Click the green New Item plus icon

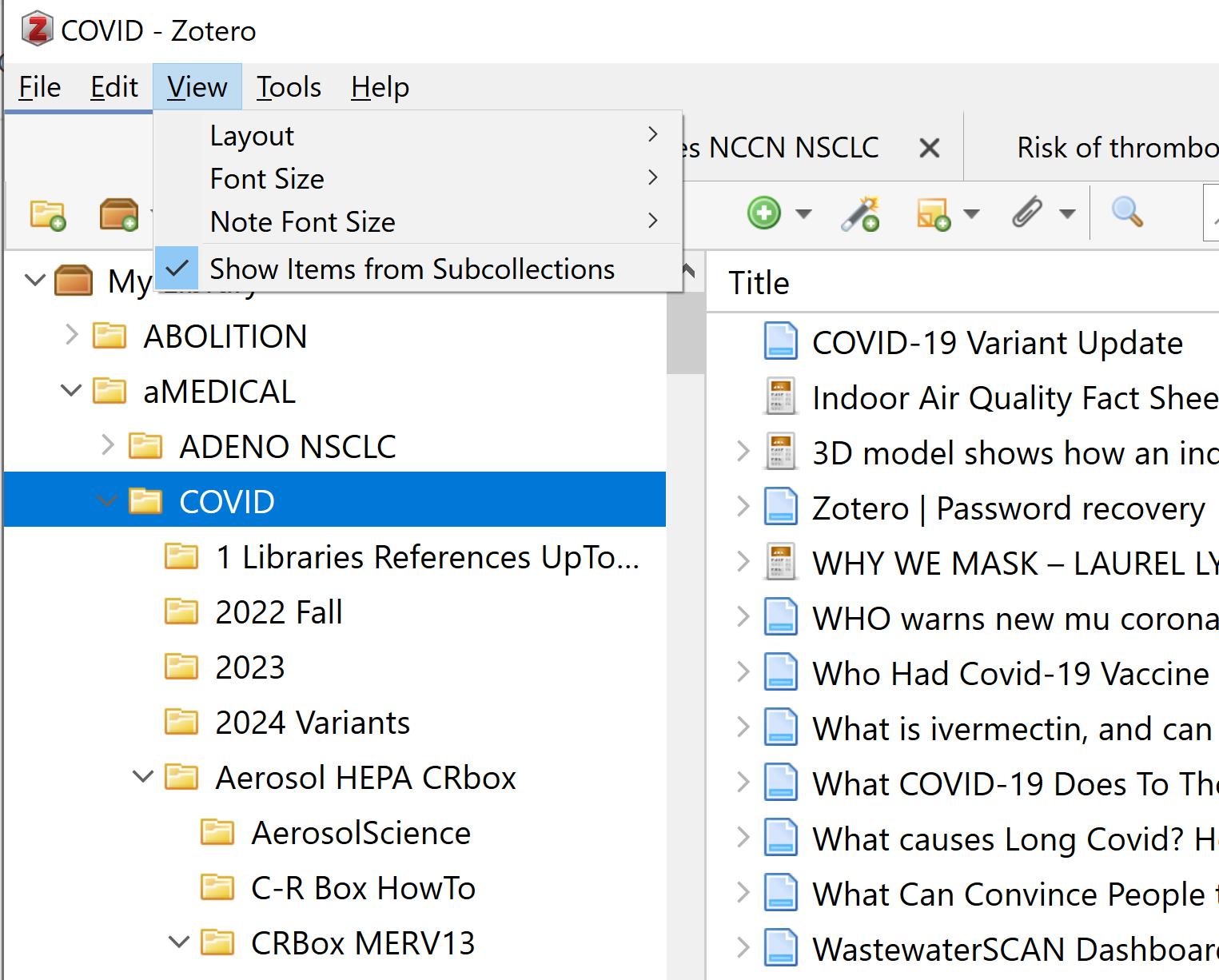coord(764,213)
